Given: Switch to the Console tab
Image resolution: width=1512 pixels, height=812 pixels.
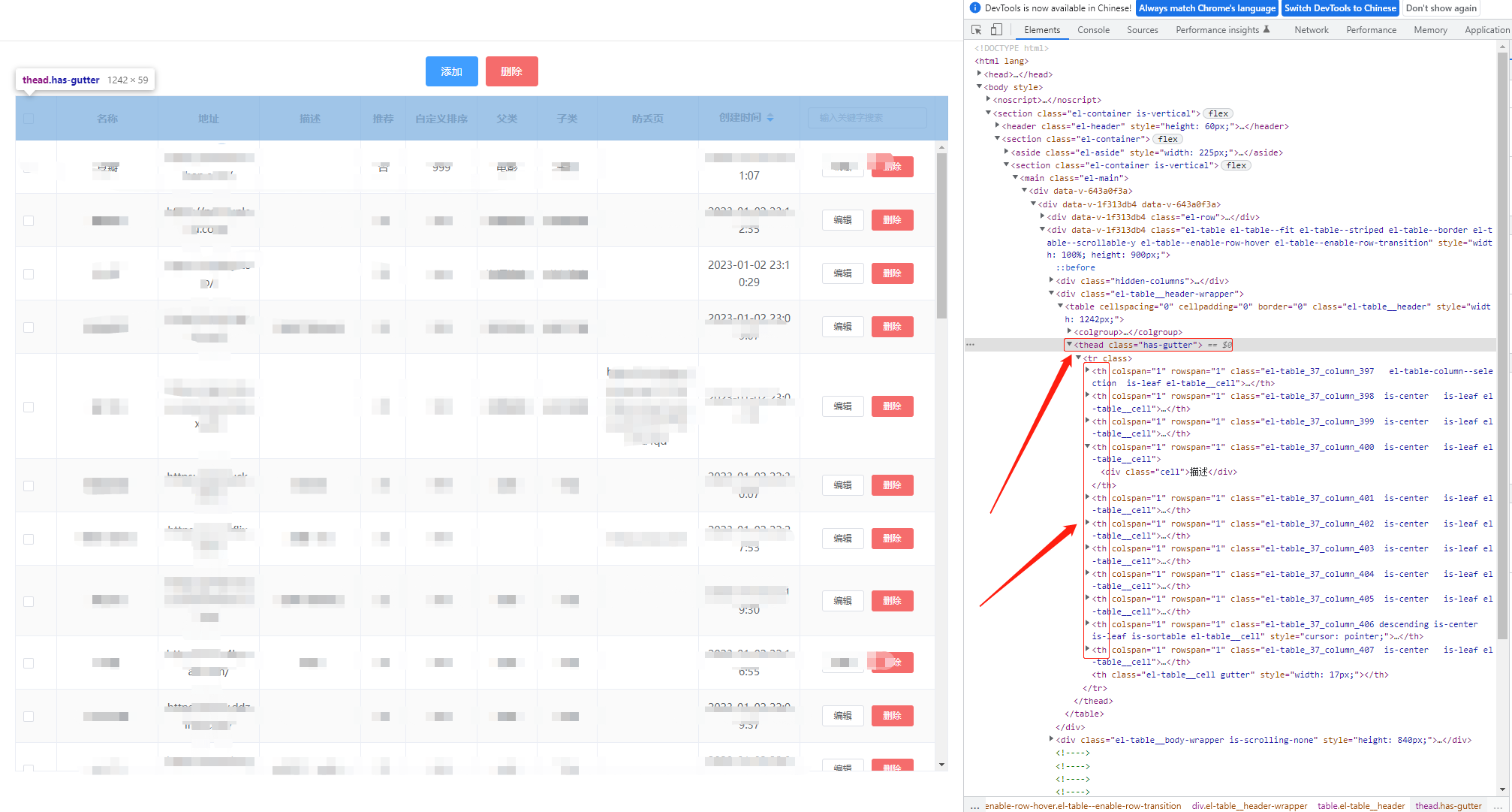Looking at the screenshot, I should pyautogui.click(x=1093, y=30).
